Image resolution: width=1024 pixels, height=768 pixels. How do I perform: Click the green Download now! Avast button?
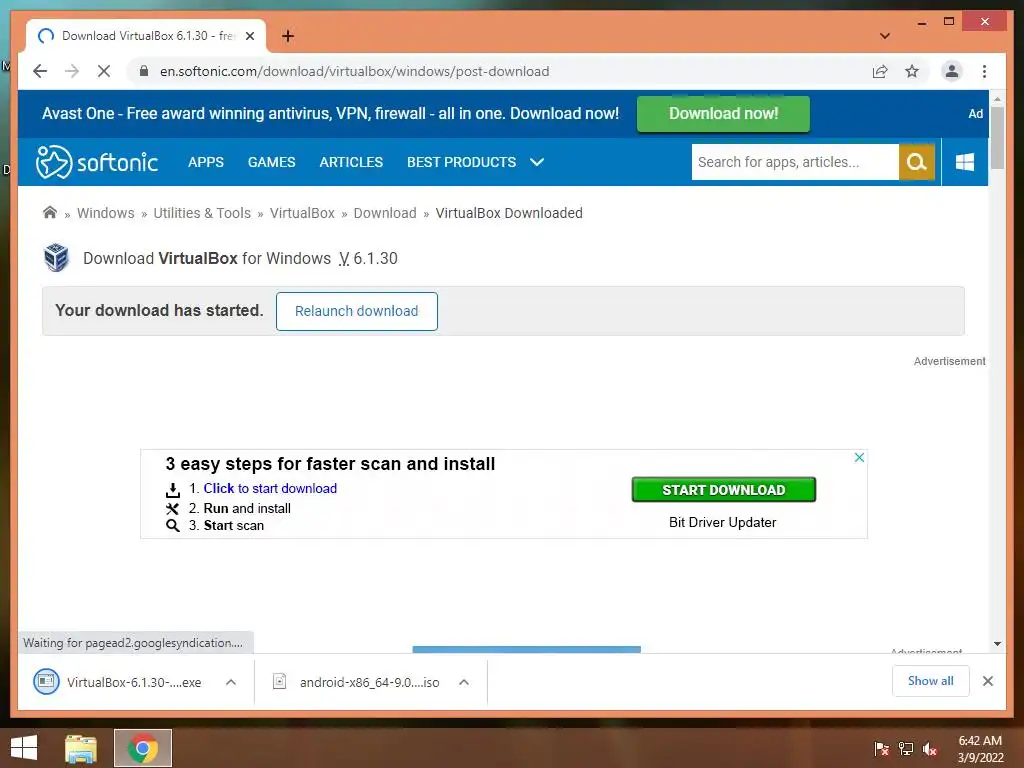[723, 114]
